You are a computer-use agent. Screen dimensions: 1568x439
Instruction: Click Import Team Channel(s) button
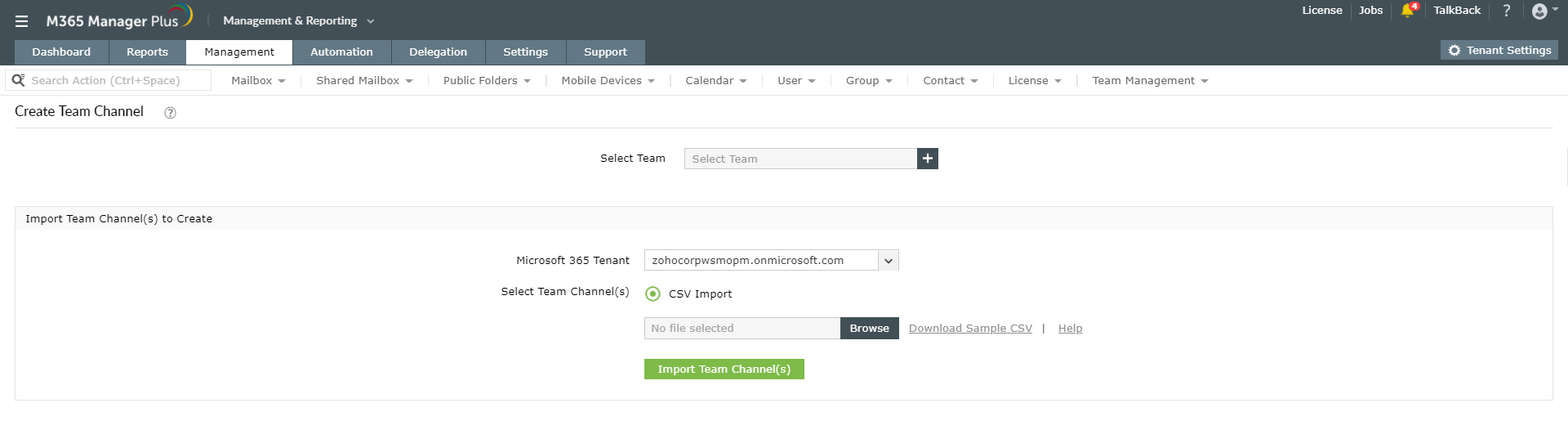pyautogui.click(x=724, y=370)
